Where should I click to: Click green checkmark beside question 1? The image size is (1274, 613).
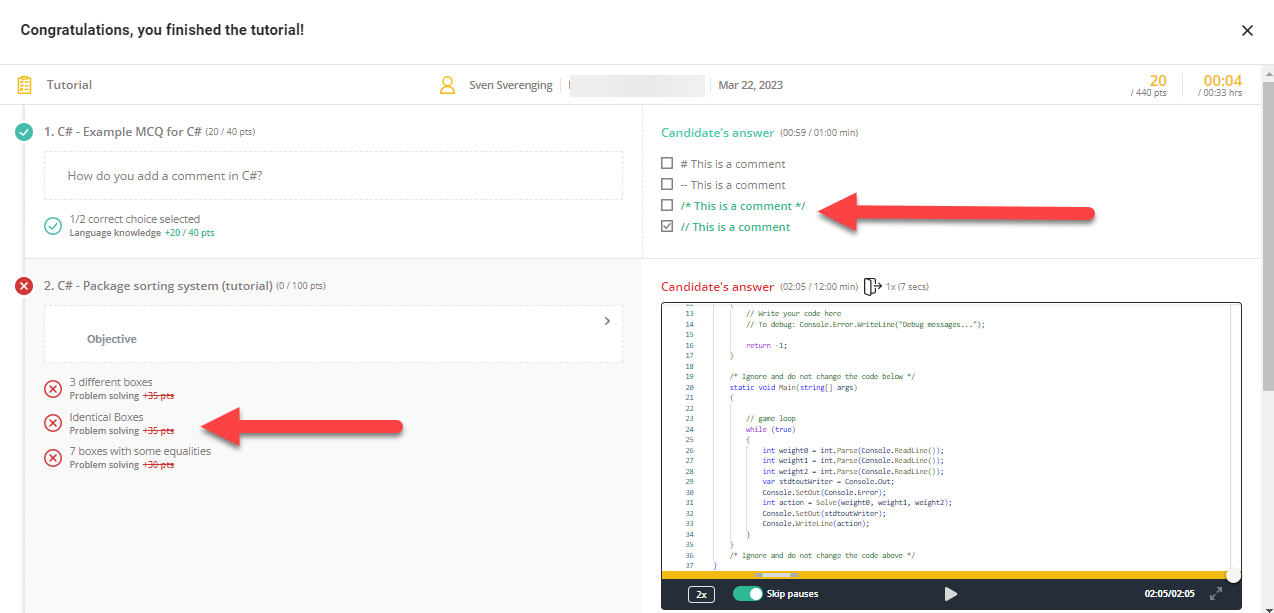[x=24, y=132]
